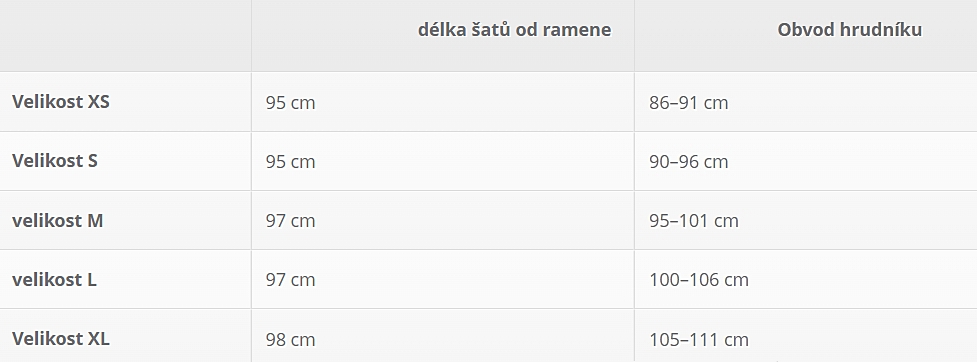Select the 'Velikost S' row label
The image size is (977, 362).
[55, 161]
